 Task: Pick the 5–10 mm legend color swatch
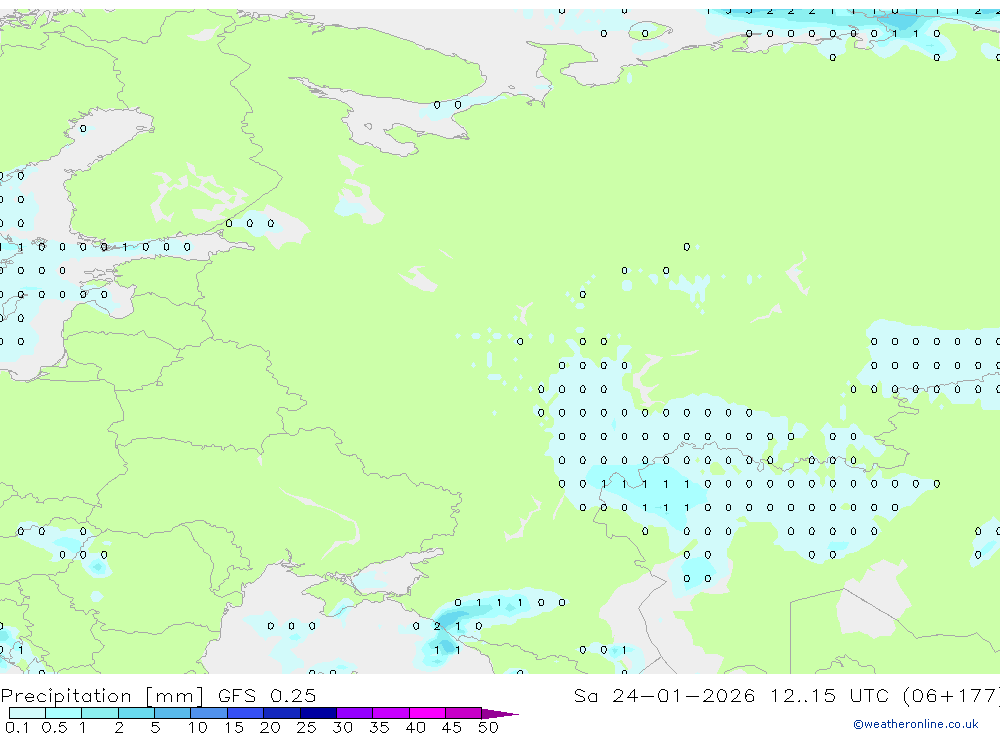173,713
